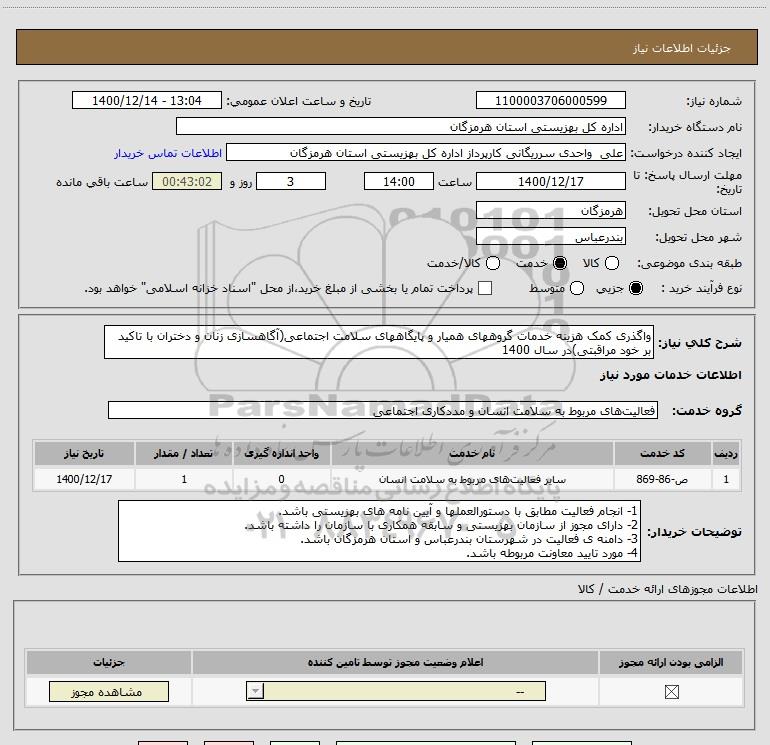Select the کالا radio button
This screenshot has width=770, height=745.
coord(612,264)
